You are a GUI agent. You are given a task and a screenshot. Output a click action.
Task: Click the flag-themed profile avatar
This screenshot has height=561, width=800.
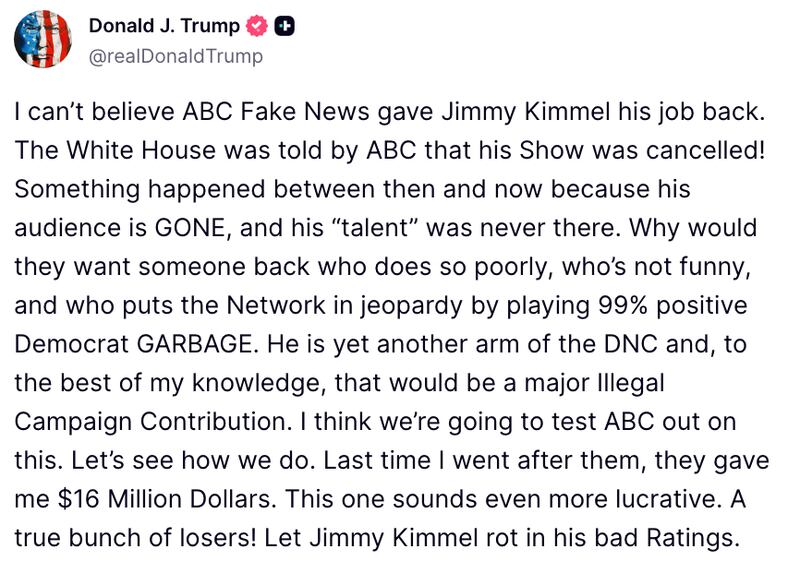(40, 41)
